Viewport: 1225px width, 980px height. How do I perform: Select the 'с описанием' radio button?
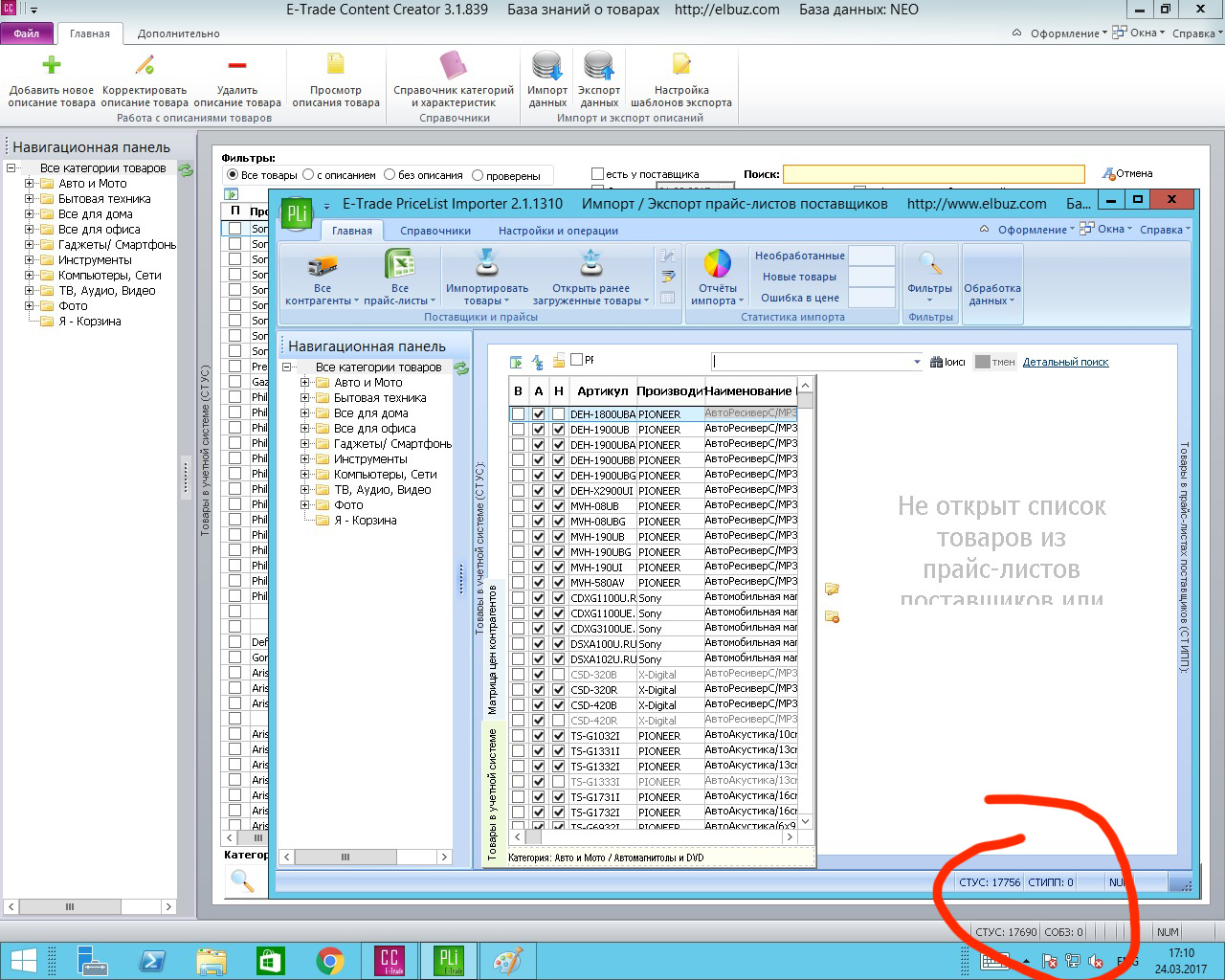[308, 175]
